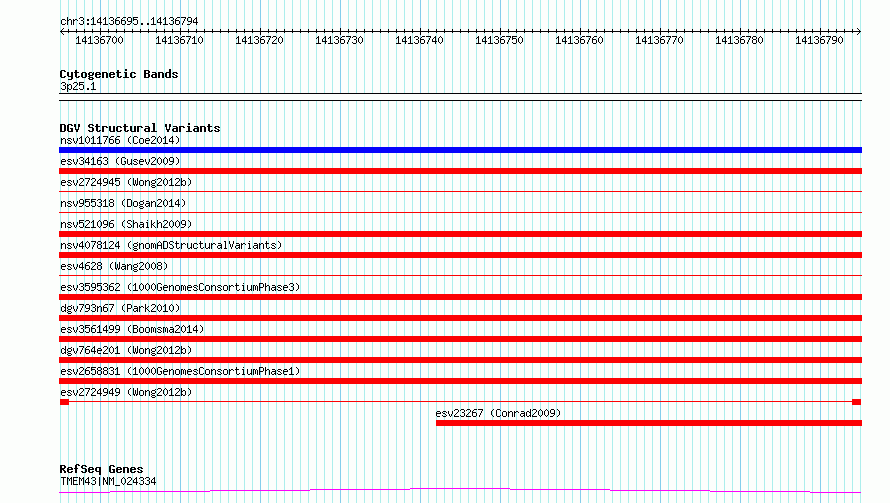Open variant esv3561499 (Boomsma2014) label
The image size is (890, 503).
[132, 329]
